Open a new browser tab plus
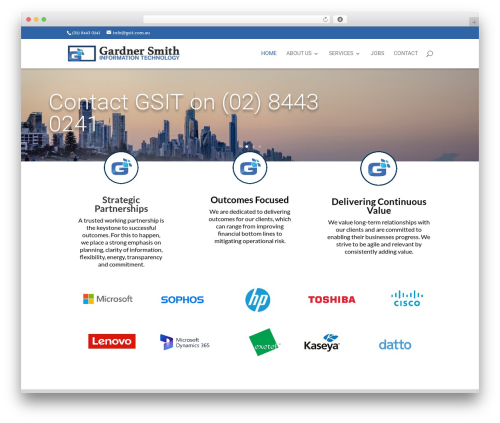This screenshot has height=423, width=500. click(x=474, y=22)
